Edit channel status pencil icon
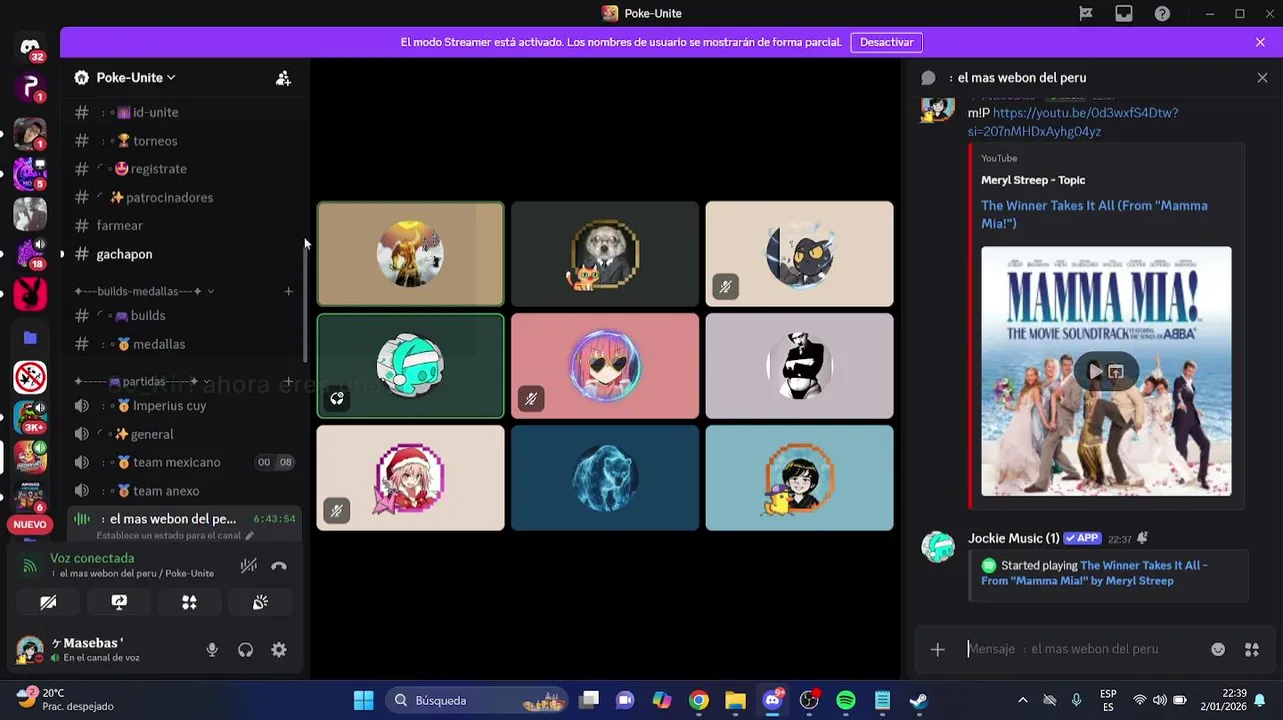 [x=249, y=536]
